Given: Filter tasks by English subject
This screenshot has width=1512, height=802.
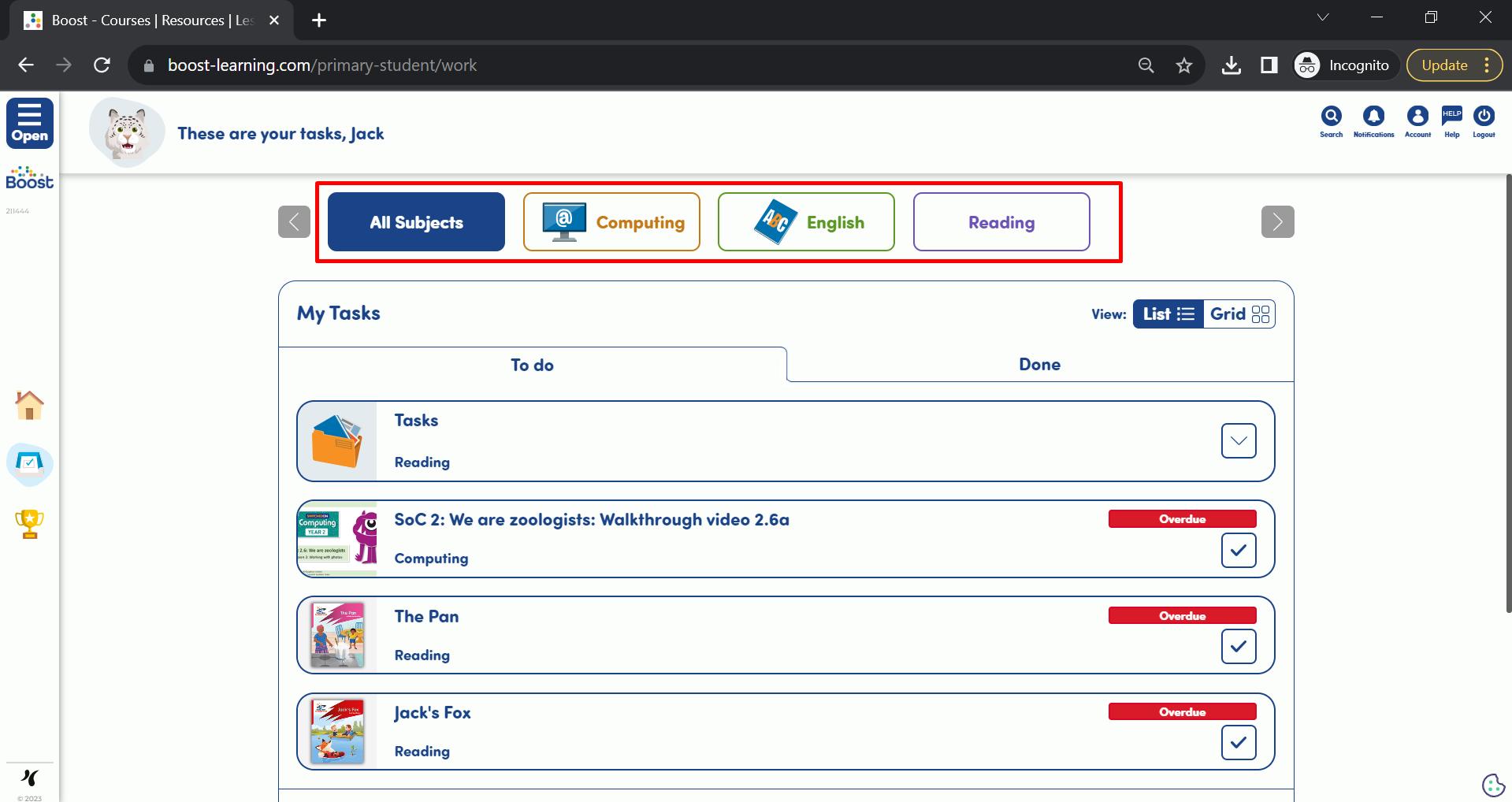Looking at the screenshot, I should [806, 222].
